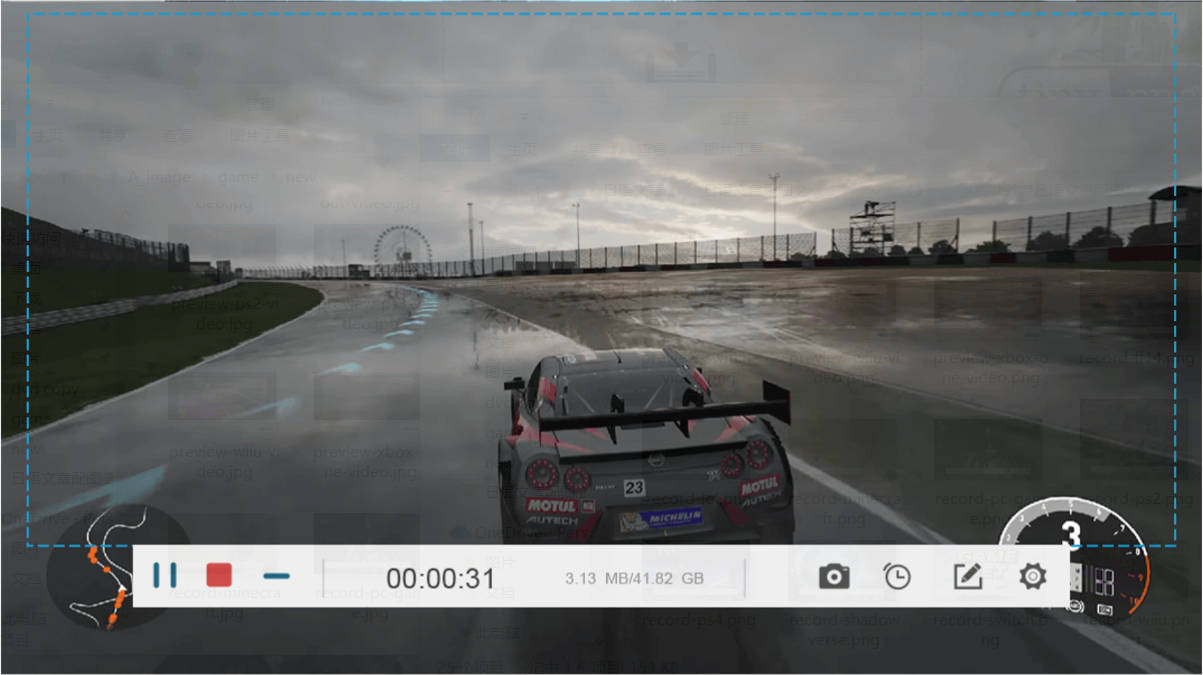Minimize the recording toolbar with the dash icon
The image size is (1203, 675).
coord(277,576)
